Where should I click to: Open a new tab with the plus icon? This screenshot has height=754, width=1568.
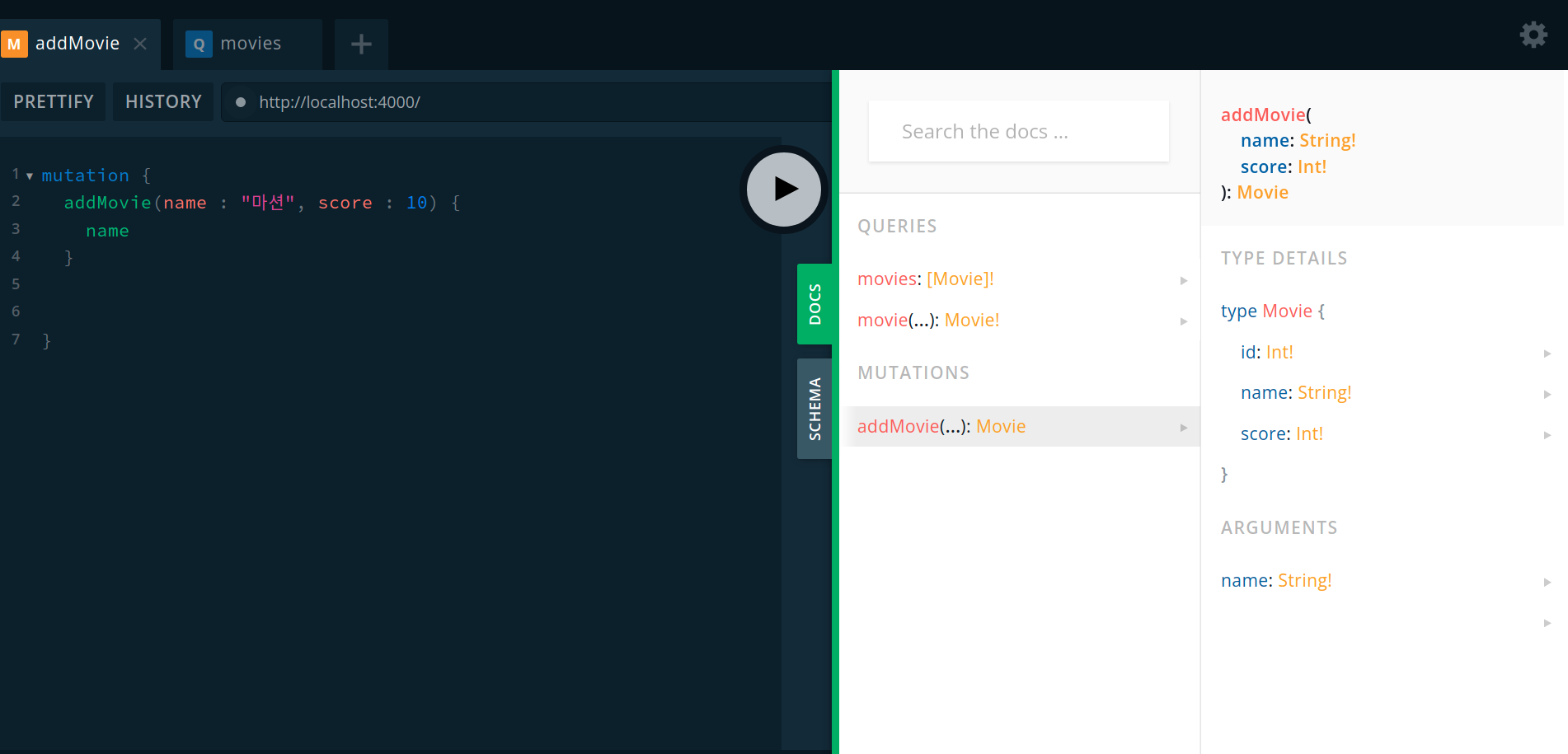click(x=360, y=44)
